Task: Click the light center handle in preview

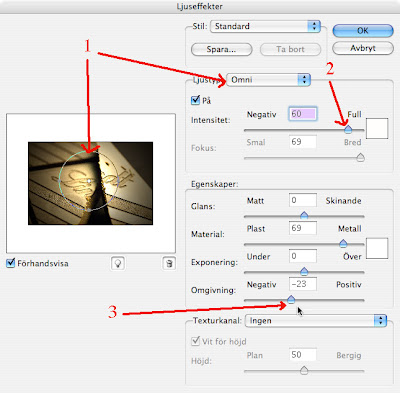Action: pyautogui.click(x=89, y=180)
